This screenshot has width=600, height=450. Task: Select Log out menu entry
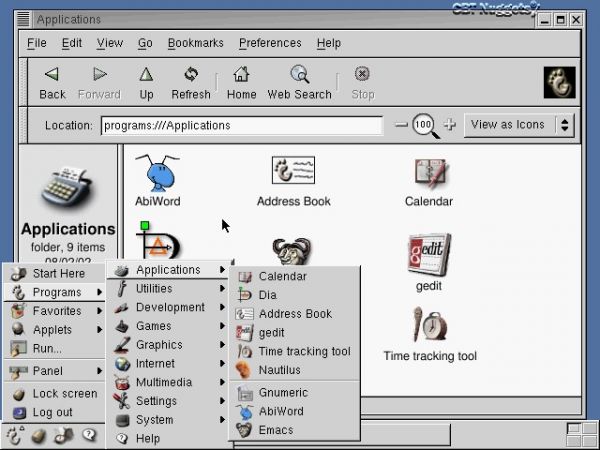coord(54,412)
